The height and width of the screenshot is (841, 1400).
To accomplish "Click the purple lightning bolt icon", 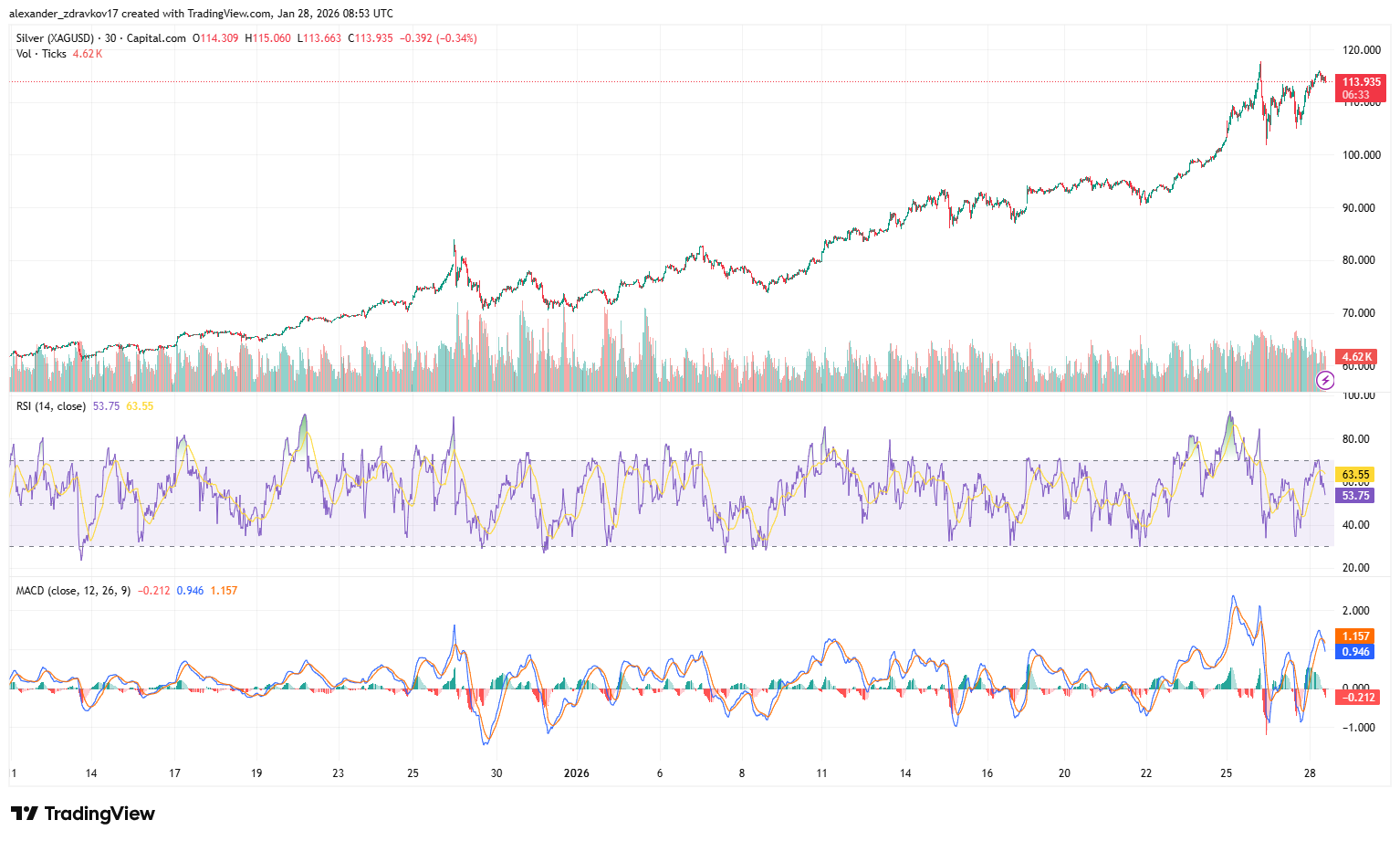I will click(1325, 380).
